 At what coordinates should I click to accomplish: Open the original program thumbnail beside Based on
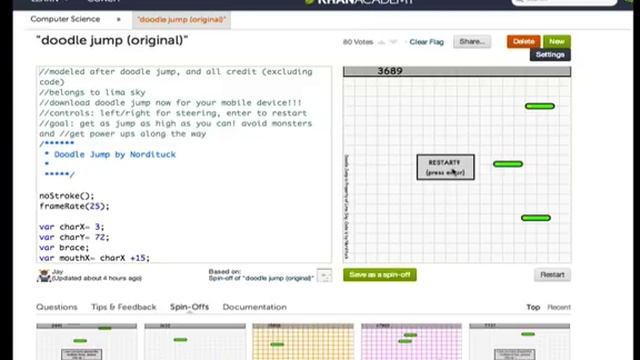324,276
